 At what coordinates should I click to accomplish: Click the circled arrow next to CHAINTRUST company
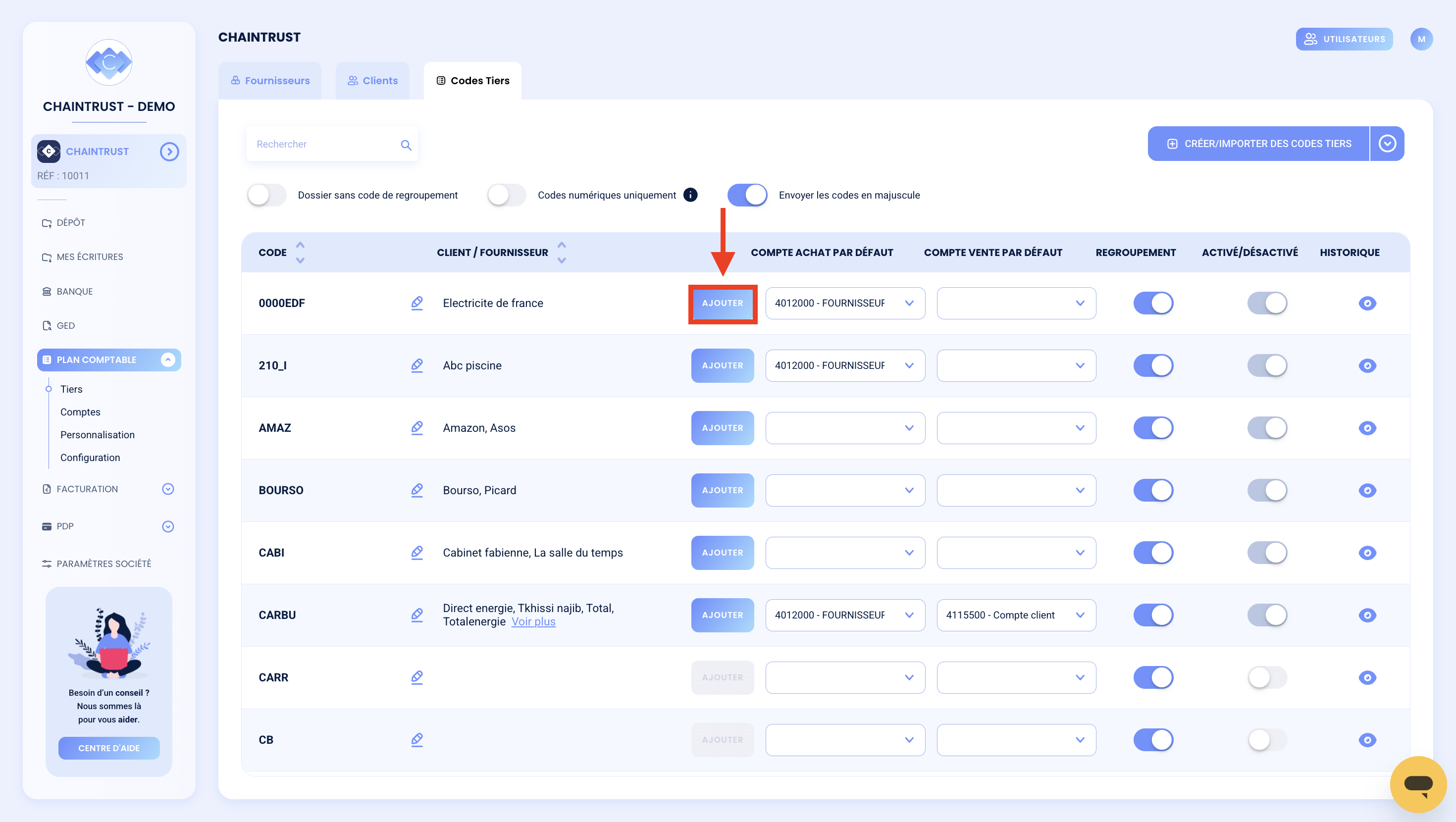(169, 152)
